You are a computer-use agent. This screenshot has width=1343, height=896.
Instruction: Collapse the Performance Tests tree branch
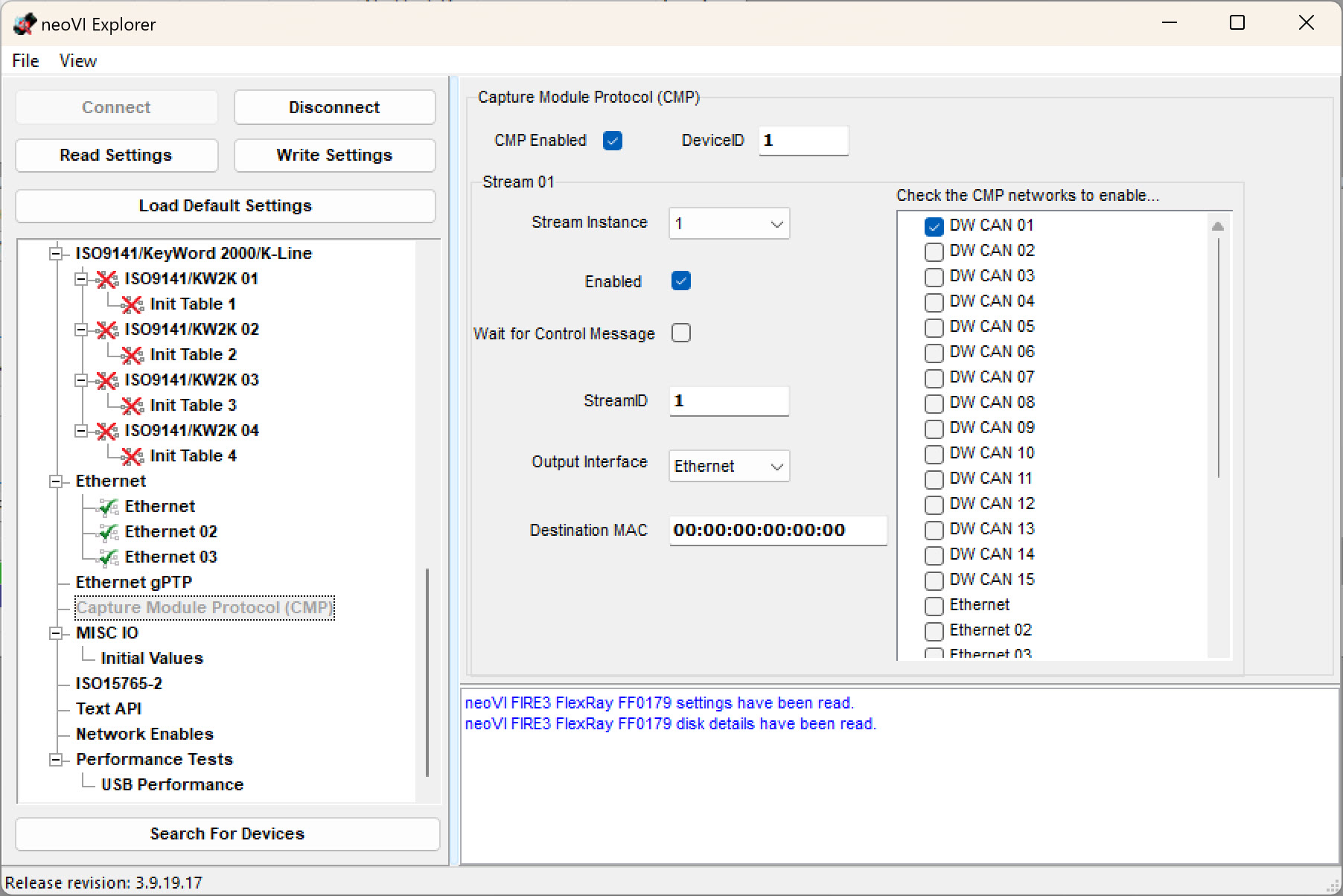coord(55,760)
